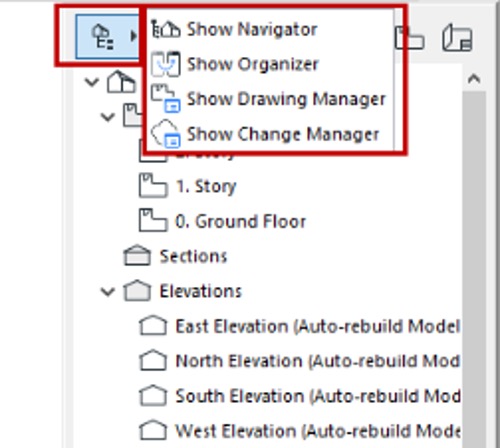Choose Show Drawing Manager option
500x448 pixels.
pyautogui.click(x=286, y=99)
